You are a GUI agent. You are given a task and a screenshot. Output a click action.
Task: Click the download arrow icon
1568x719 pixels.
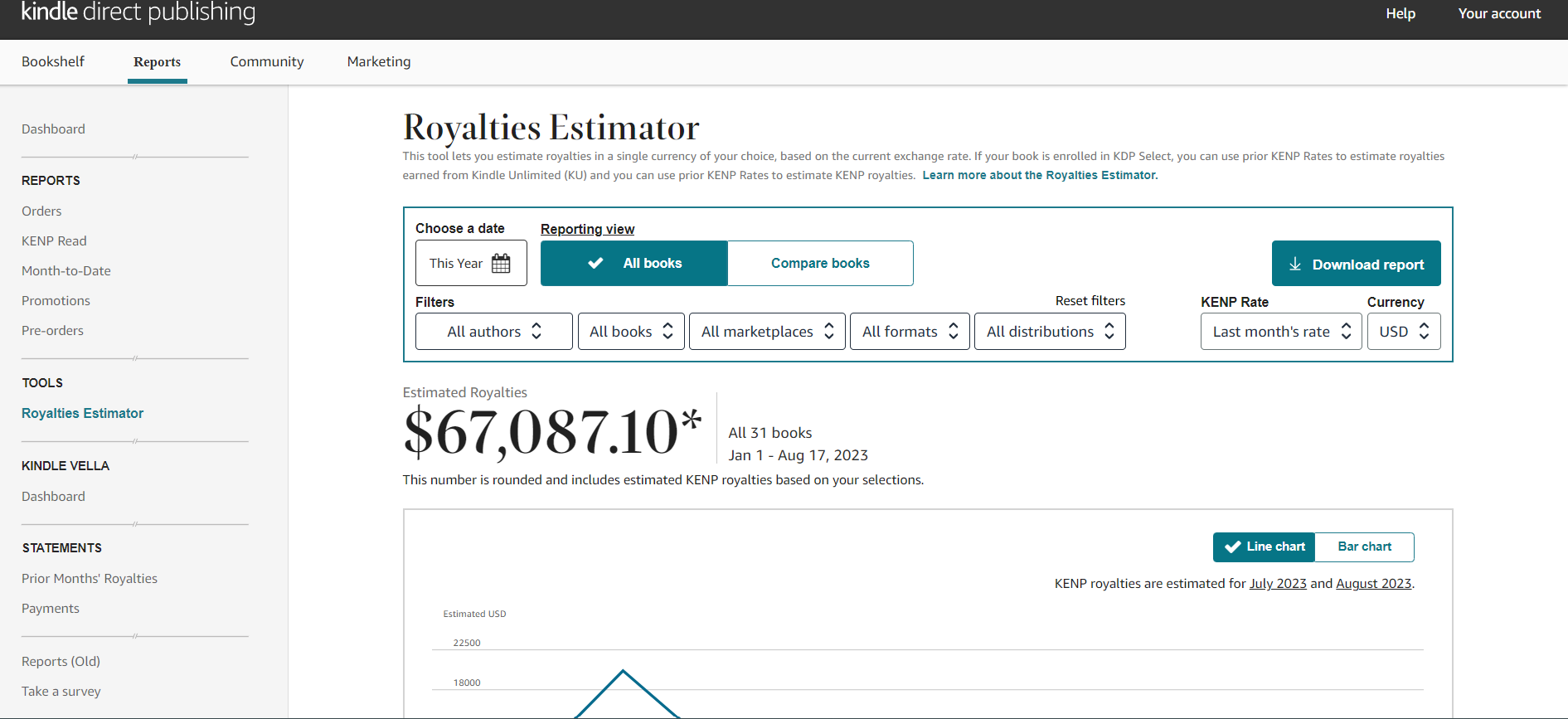tap(1295, 264)
